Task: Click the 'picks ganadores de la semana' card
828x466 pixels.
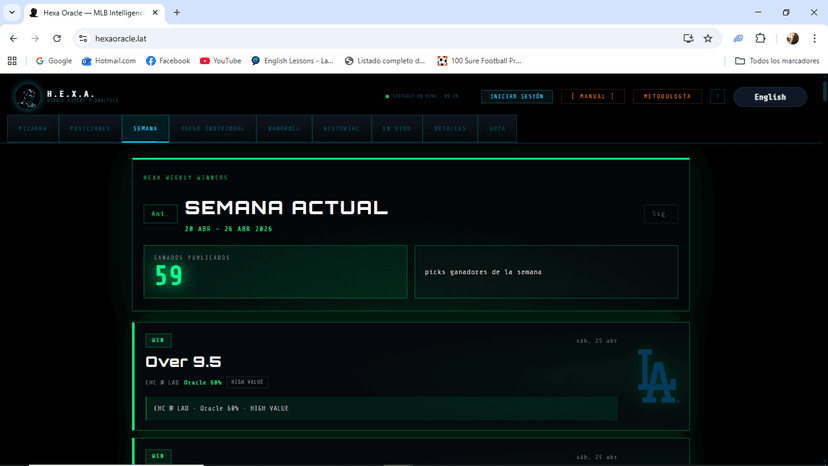Action: click(x=546, y=272)
